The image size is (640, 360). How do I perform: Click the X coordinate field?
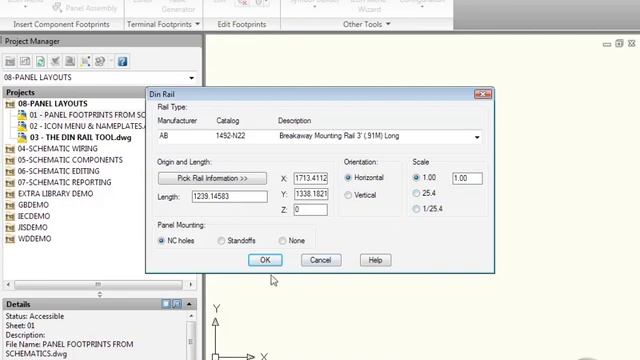(311, 178)
